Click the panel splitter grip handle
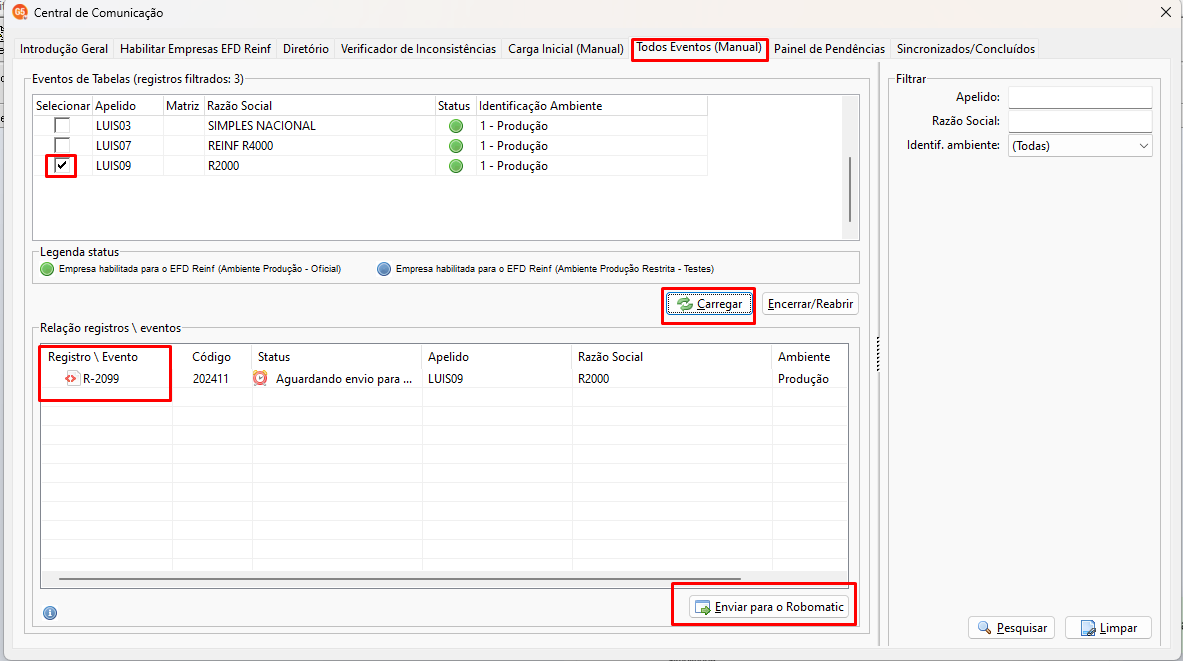Screen dimensions: 1183x661 pyautogui.click(x=877, y=355)
